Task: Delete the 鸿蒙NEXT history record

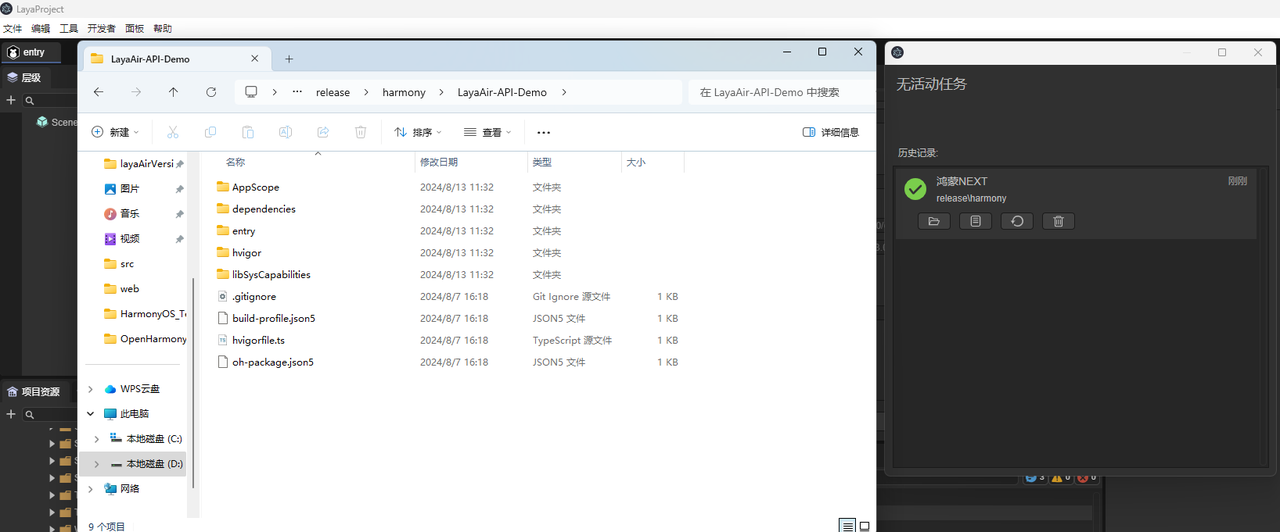Action: tap(1058, 221)
